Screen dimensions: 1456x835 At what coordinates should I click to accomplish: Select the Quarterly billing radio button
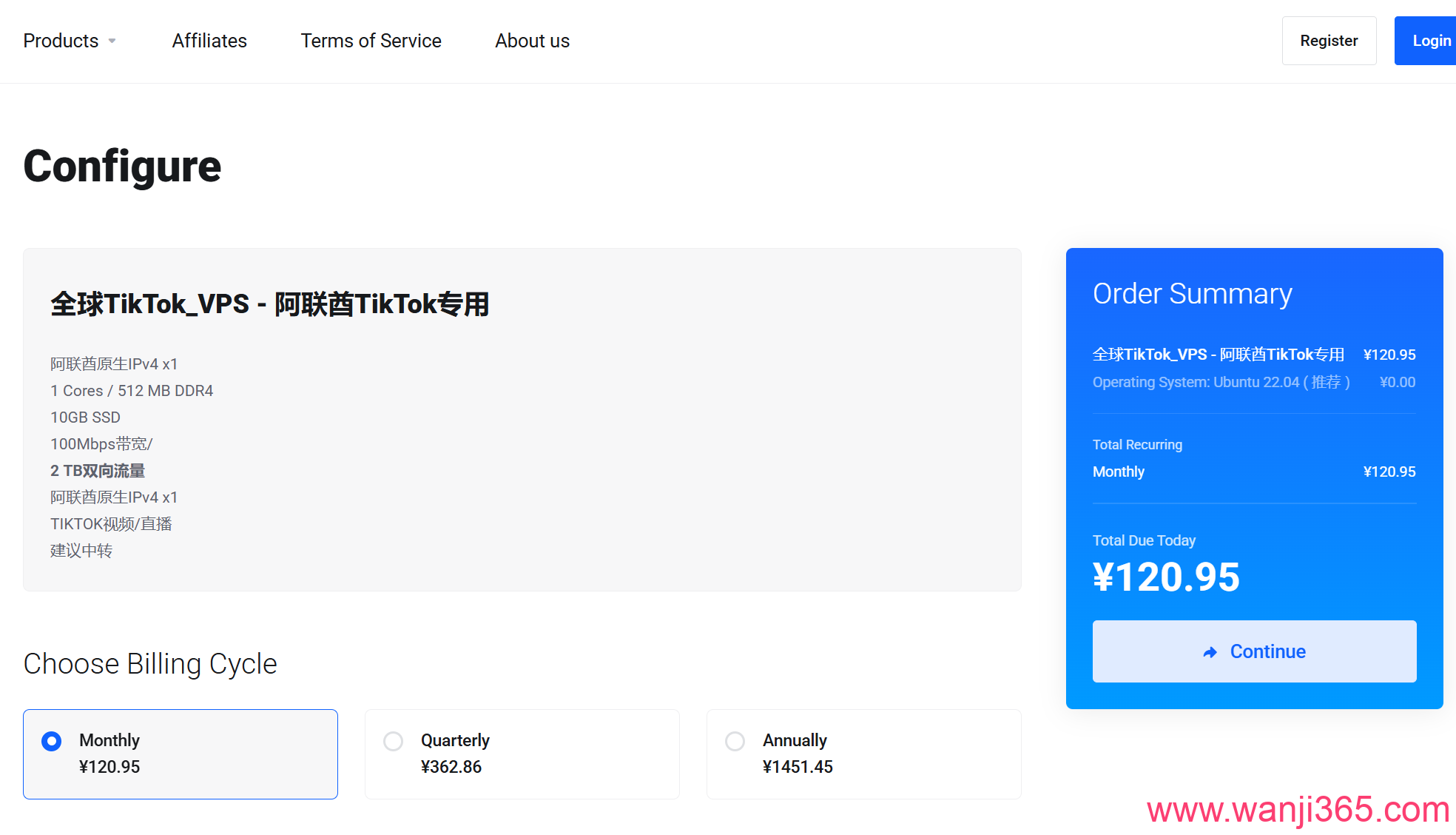tap(394, 741)
